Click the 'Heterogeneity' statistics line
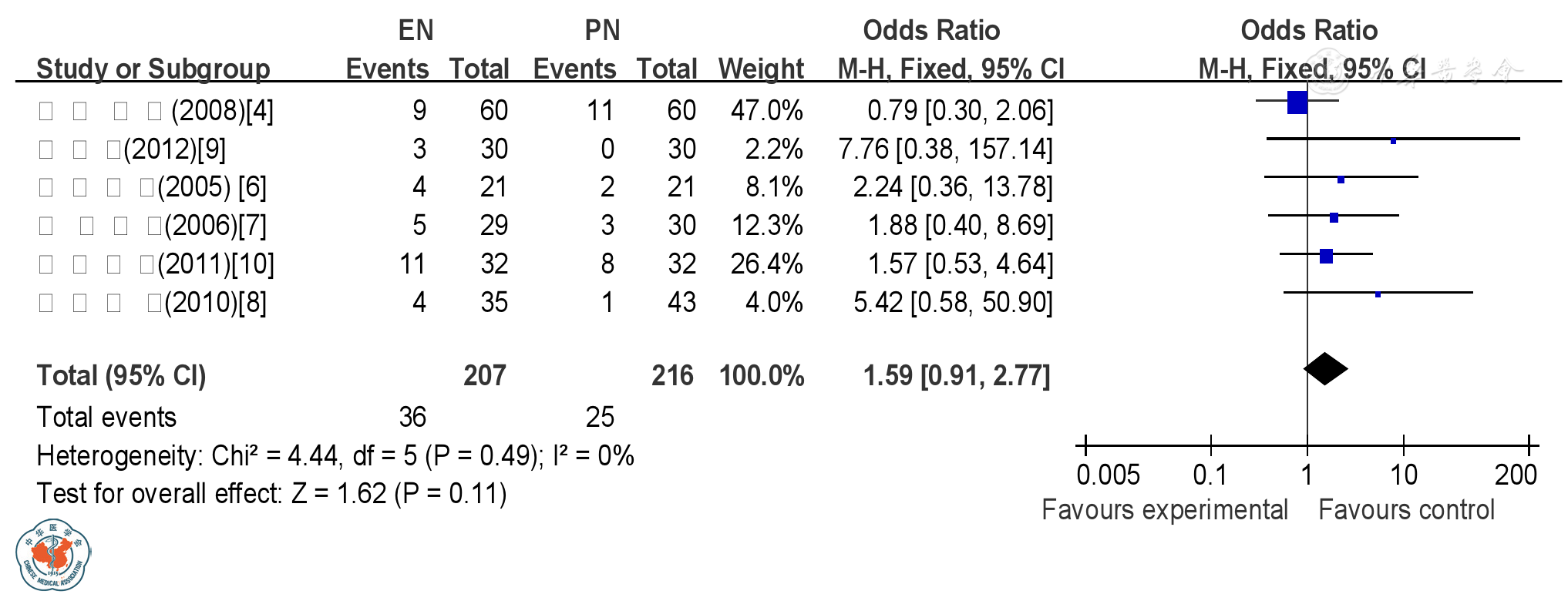 pos(335,456)
